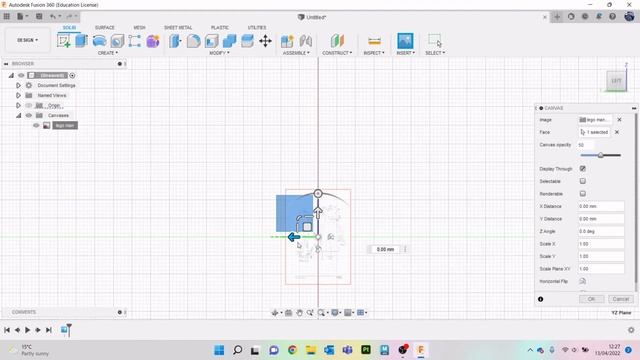Expand the Named Views node

tap(18, 96)
